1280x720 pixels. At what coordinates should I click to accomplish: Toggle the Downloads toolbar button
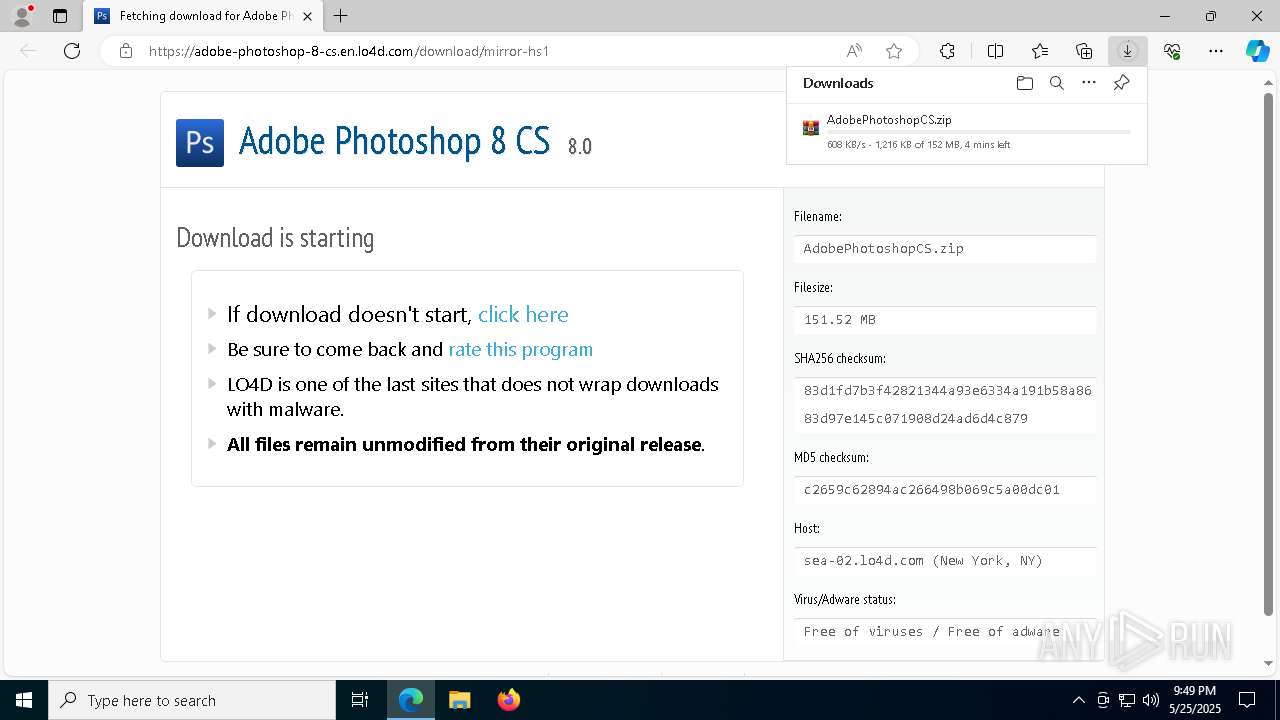coord(1127,51)
